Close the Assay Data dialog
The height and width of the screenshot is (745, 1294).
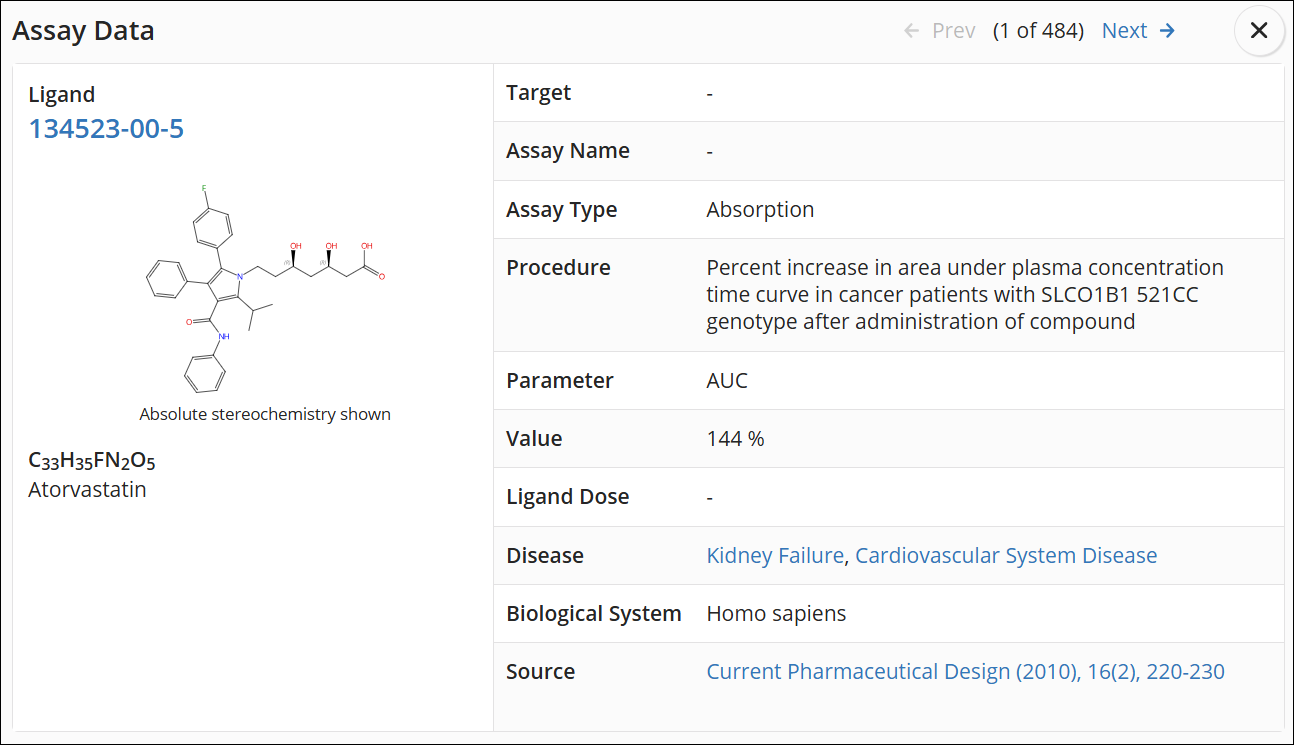[1259, 31]
